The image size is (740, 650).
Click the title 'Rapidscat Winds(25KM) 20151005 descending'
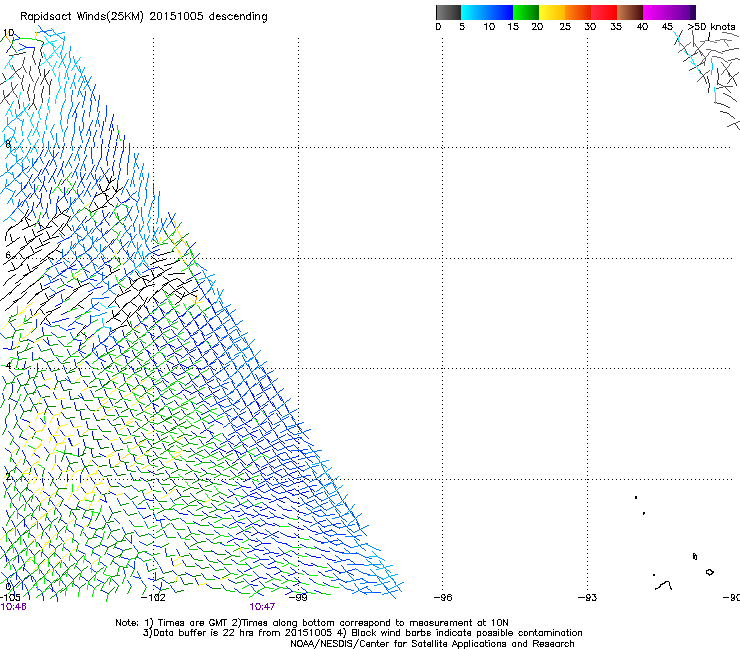pos(143,17)
